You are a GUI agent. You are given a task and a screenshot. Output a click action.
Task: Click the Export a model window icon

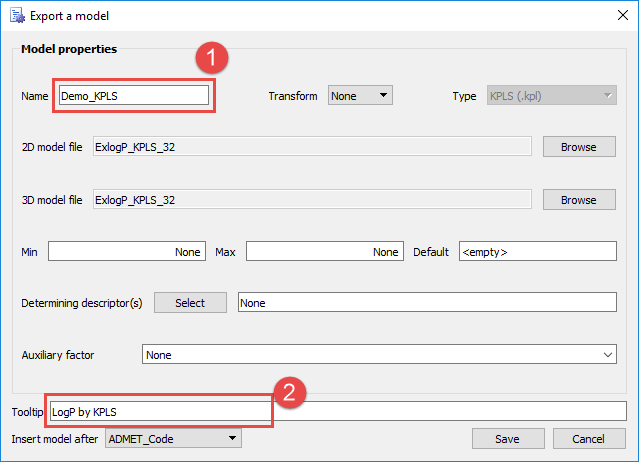click(x=17, y=15)
